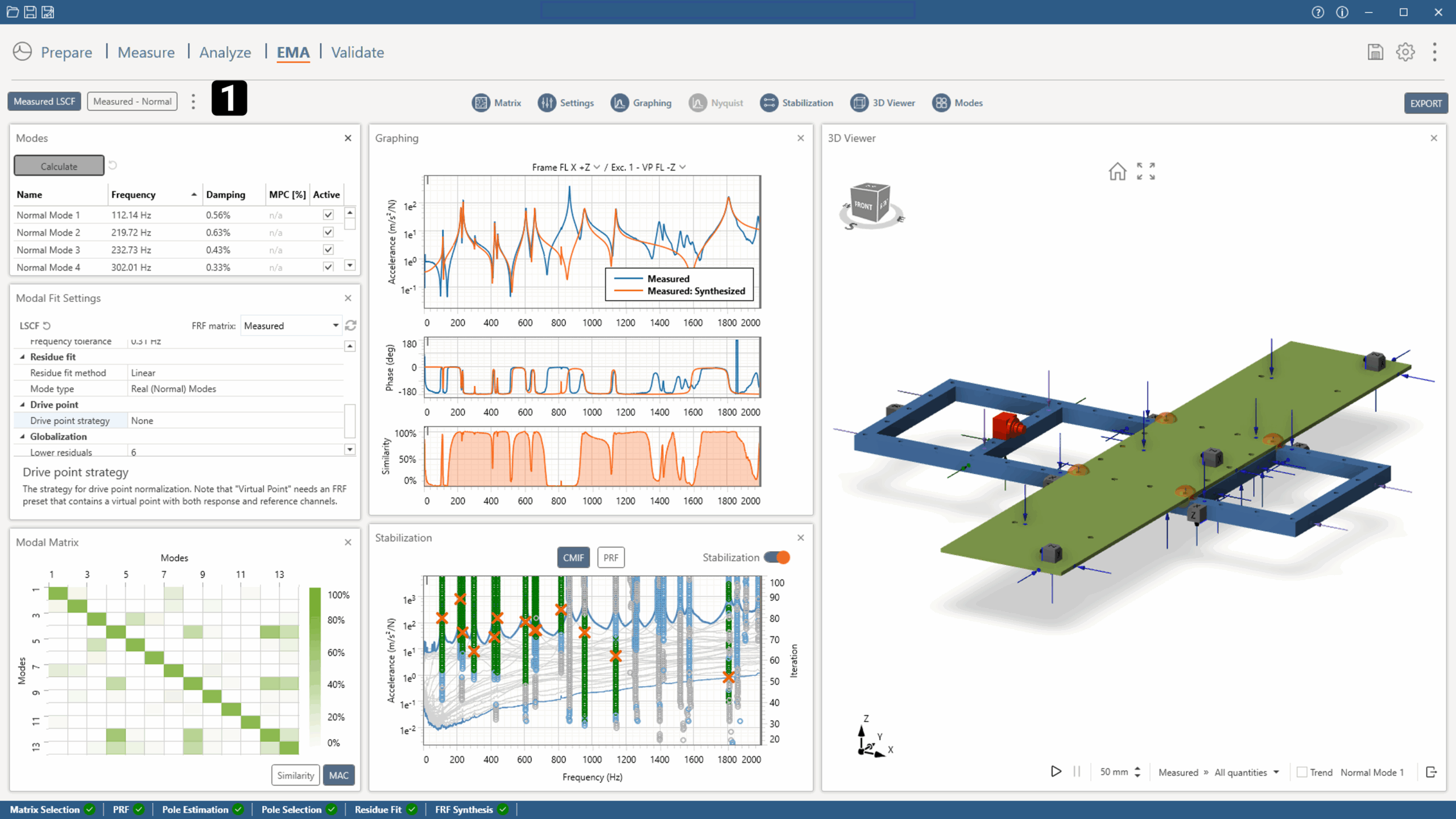Toggle the Stabilization switch off

point(777,557)
